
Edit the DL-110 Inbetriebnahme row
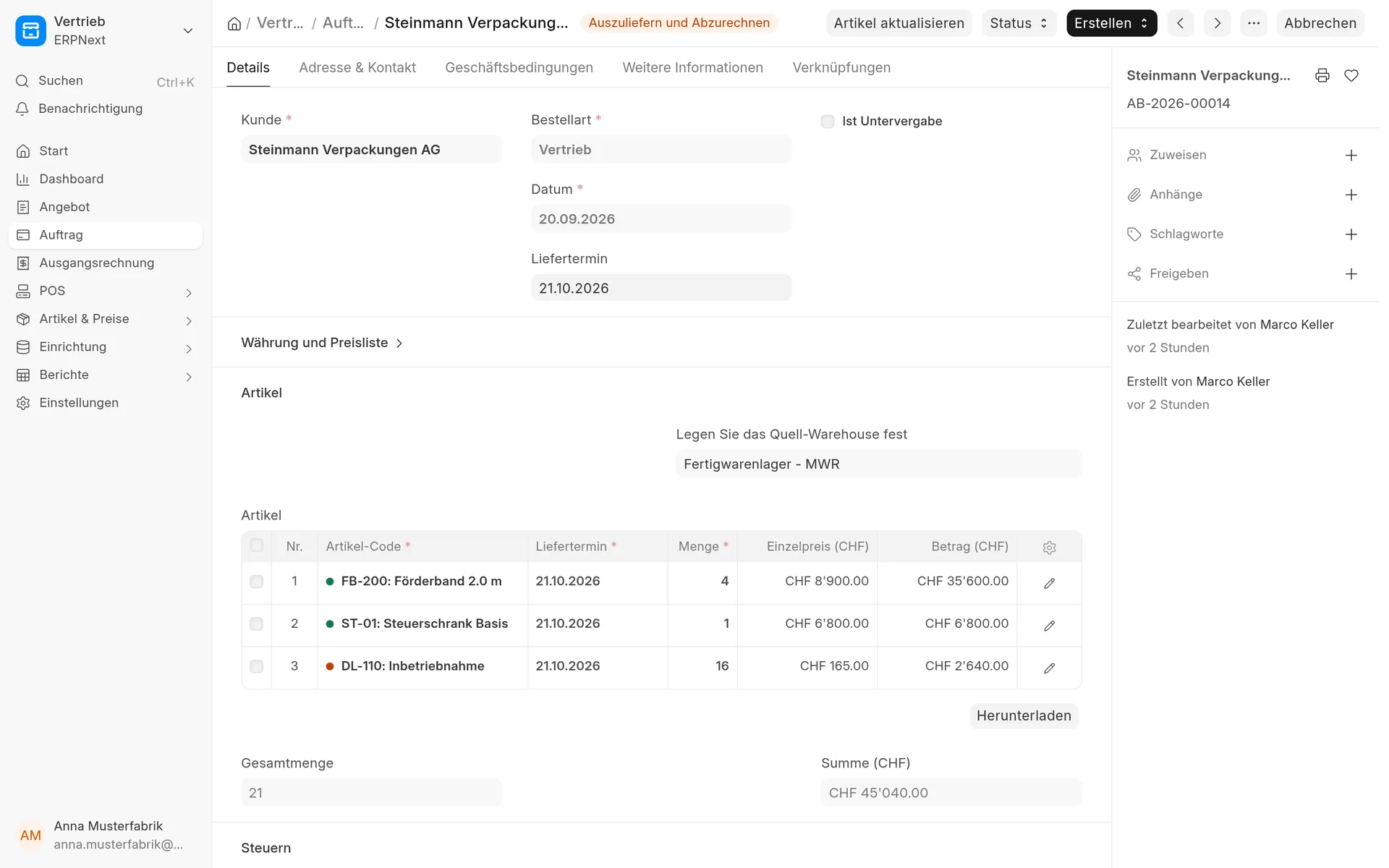click(1050, 668)
